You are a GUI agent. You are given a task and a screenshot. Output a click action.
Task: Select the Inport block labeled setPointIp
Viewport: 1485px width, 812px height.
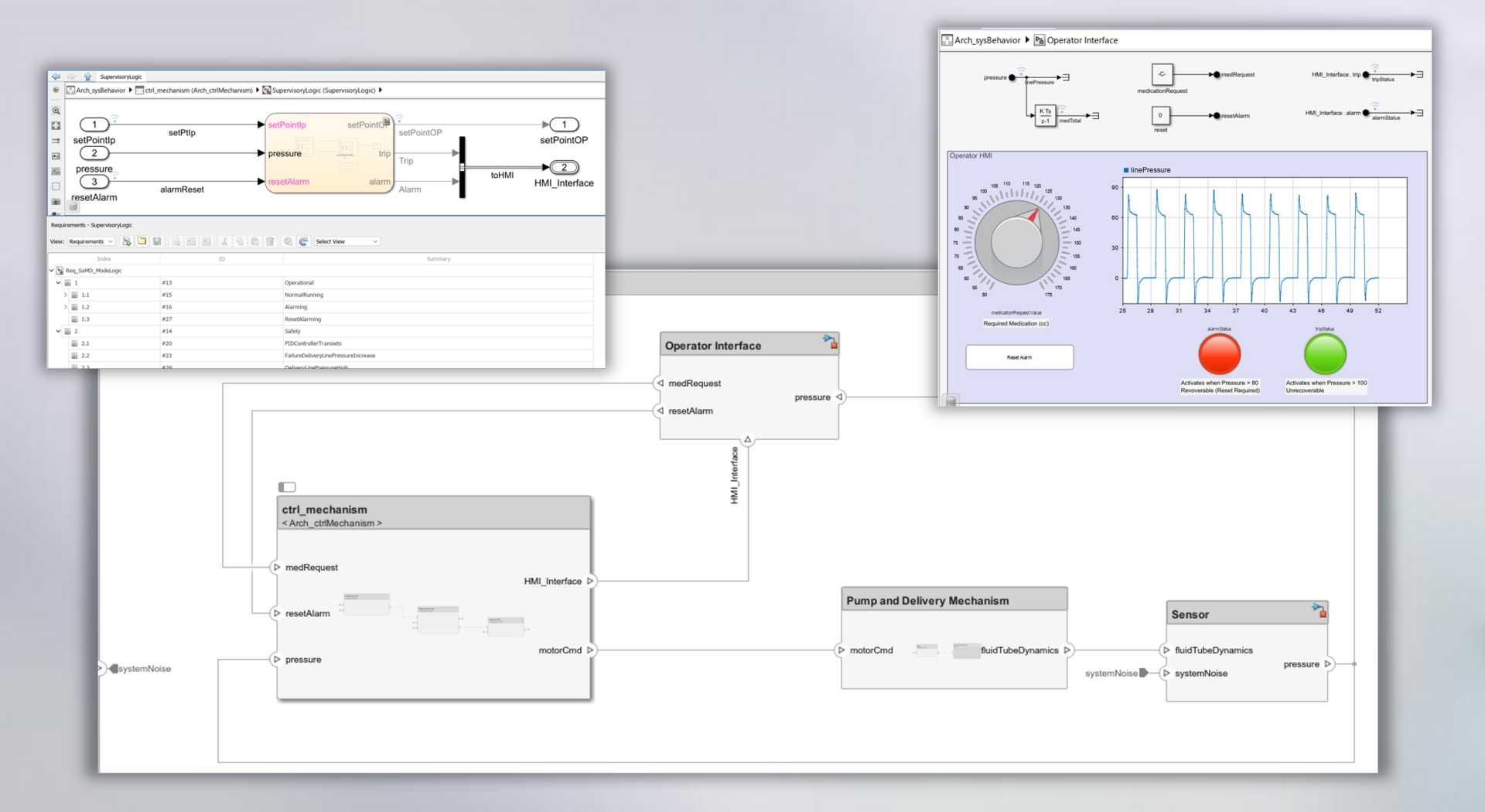(x=94, y=125)
